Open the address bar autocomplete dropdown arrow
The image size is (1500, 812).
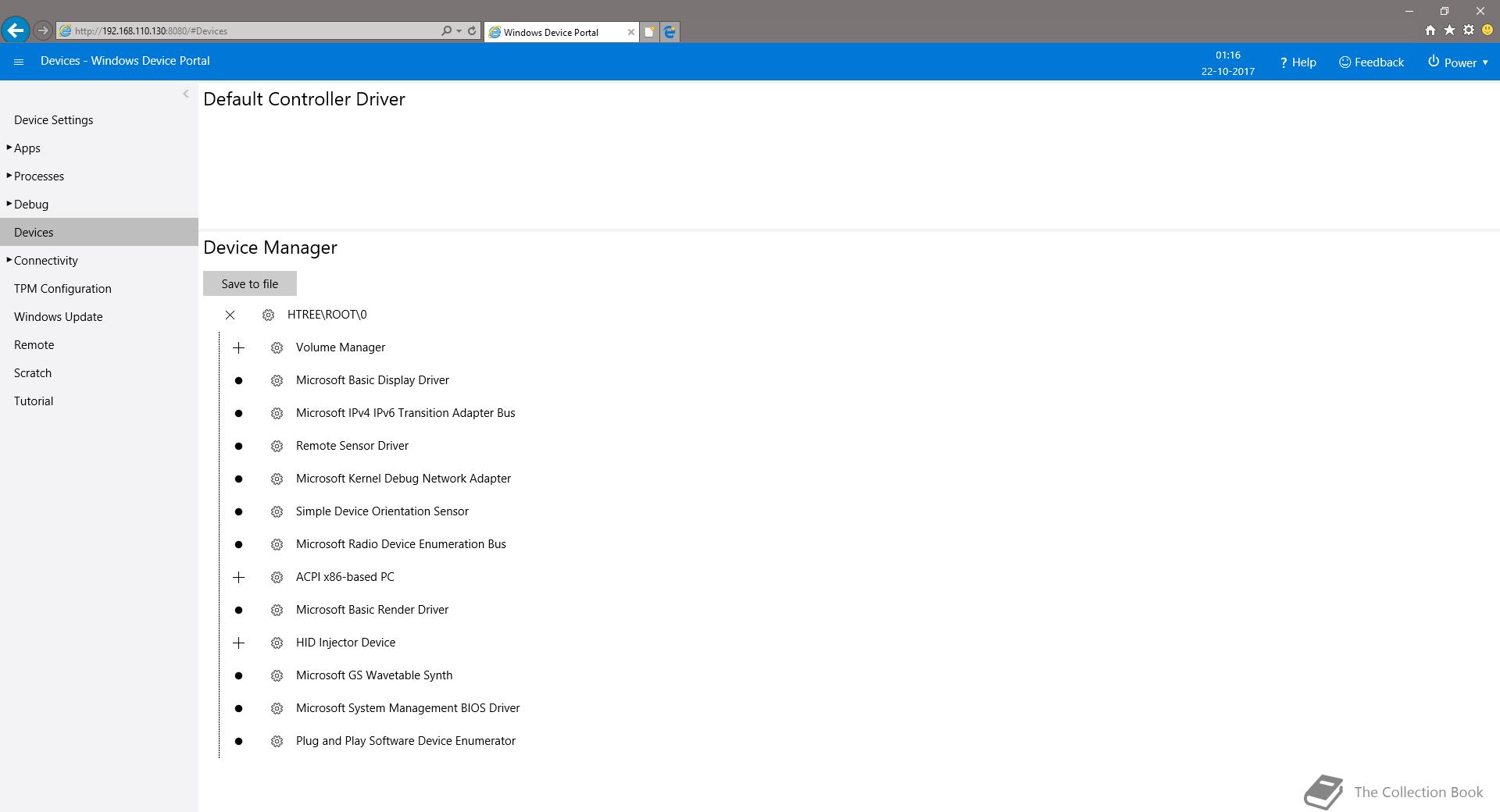459,31
